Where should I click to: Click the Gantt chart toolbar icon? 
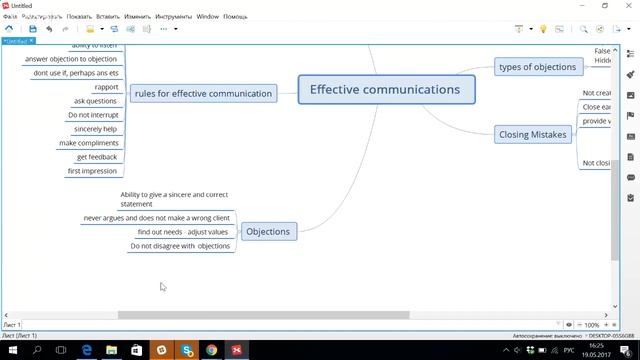(x=559, y=29)
